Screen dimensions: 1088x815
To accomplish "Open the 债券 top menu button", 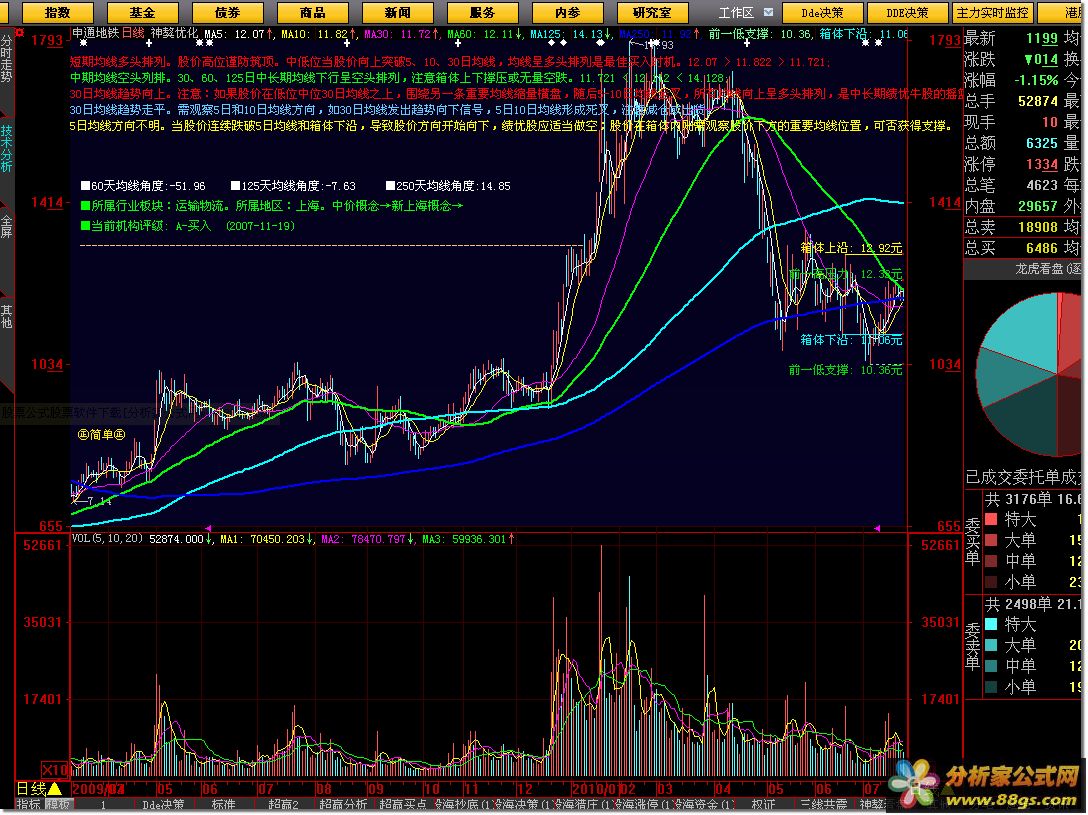I will coord(227,12).
